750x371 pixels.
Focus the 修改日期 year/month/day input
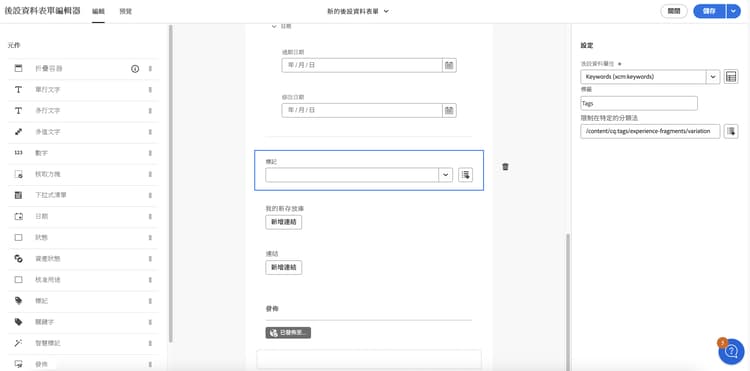[362, 110]
